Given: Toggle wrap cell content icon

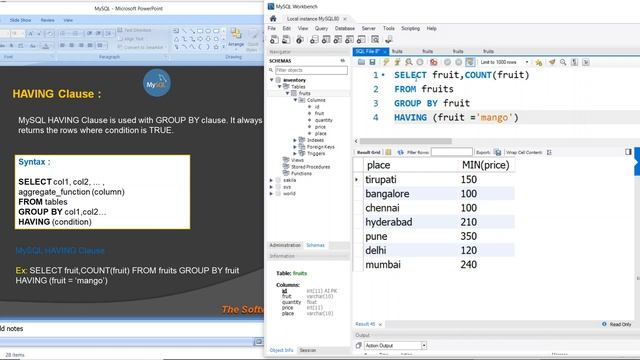Looking at the screenshot, I should 549,152.
